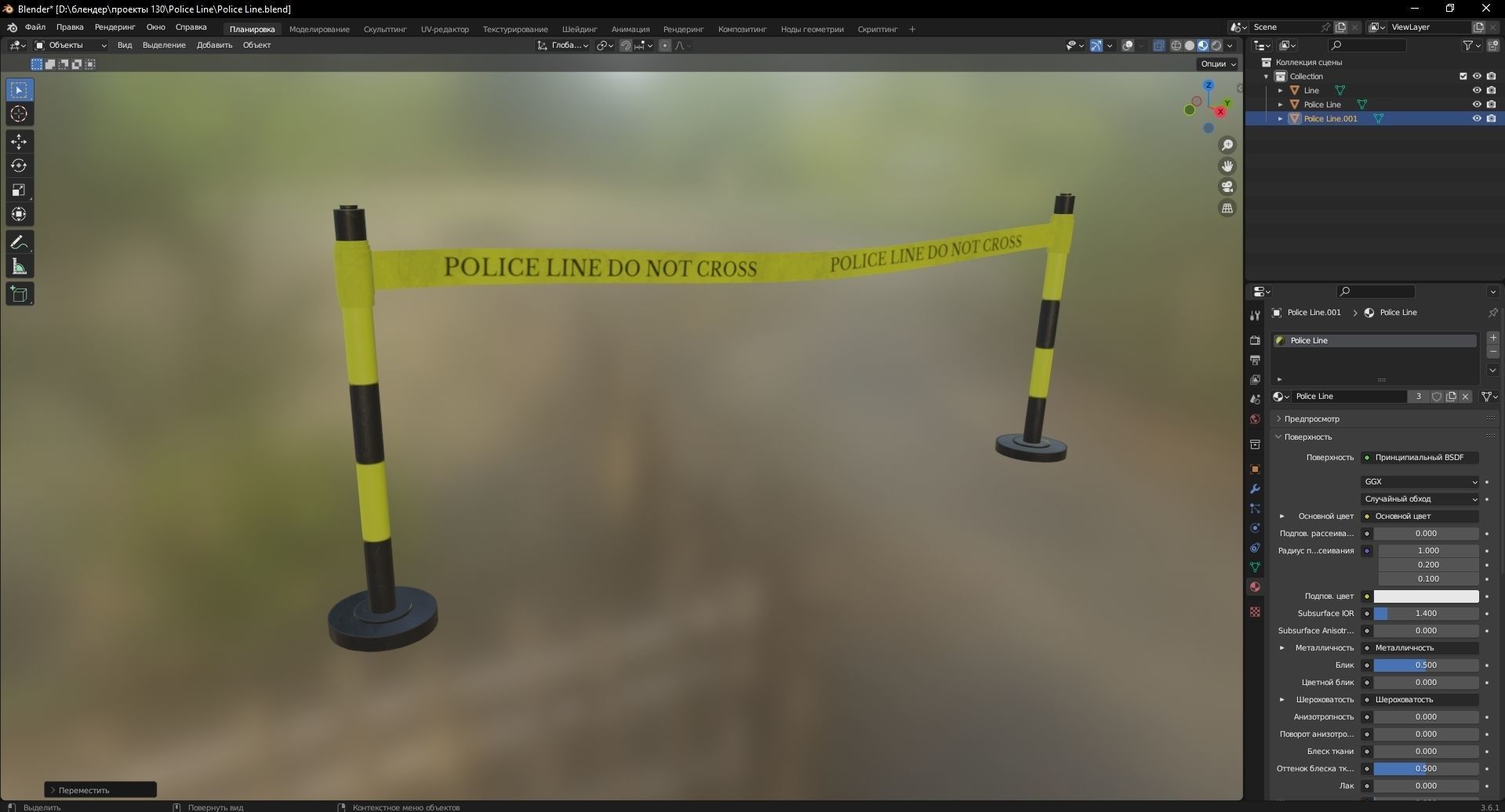Open the Texture properties tab
Viewport: 1505px width, 812px height.
pyautogui.click(x=1255, y=611)
